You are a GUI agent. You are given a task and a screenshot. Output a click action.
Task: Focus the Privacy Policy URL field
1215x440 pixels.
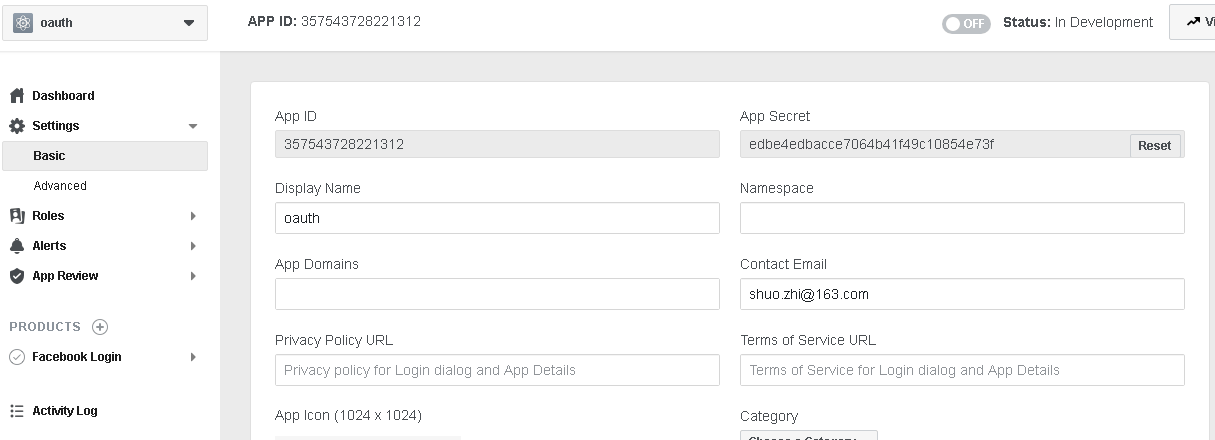(x=497, y=370)
